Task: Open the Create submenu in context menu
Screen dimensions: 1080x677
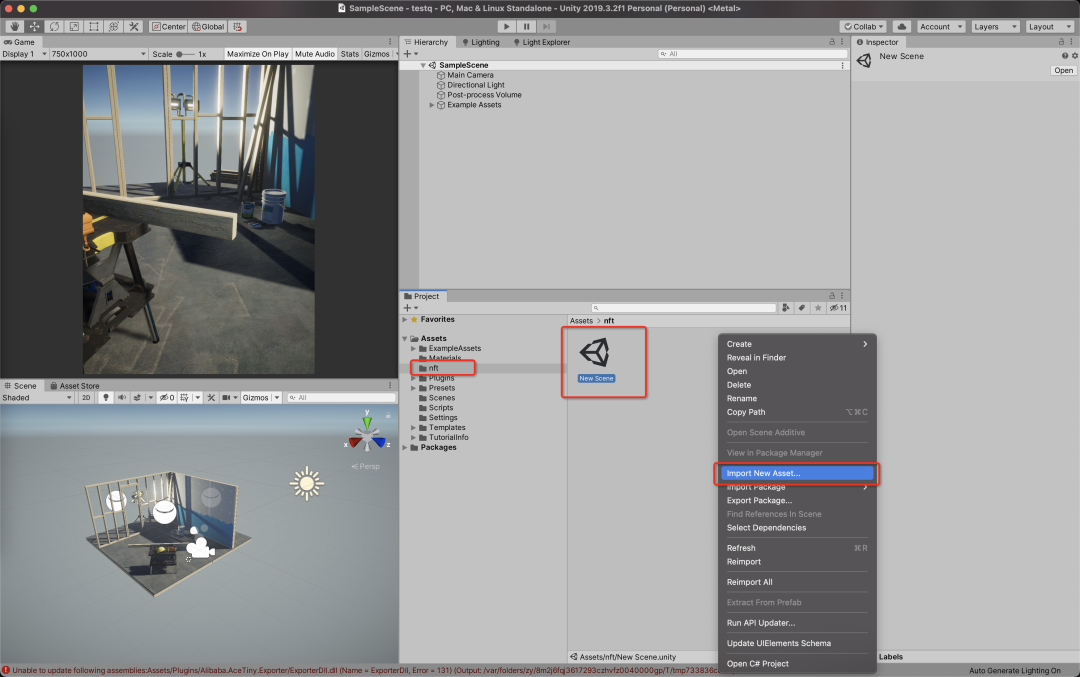Action: point(797,344)
